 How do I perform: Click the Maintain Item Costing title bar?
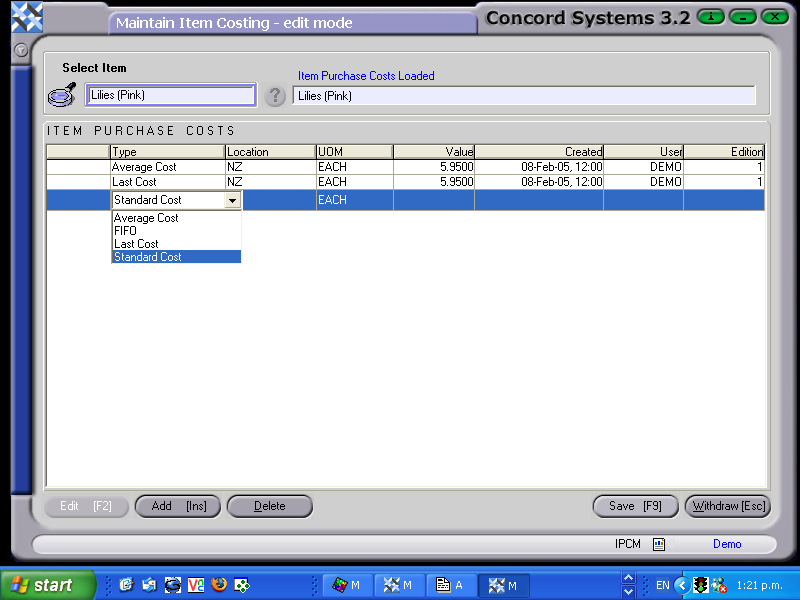click(290, 22)
